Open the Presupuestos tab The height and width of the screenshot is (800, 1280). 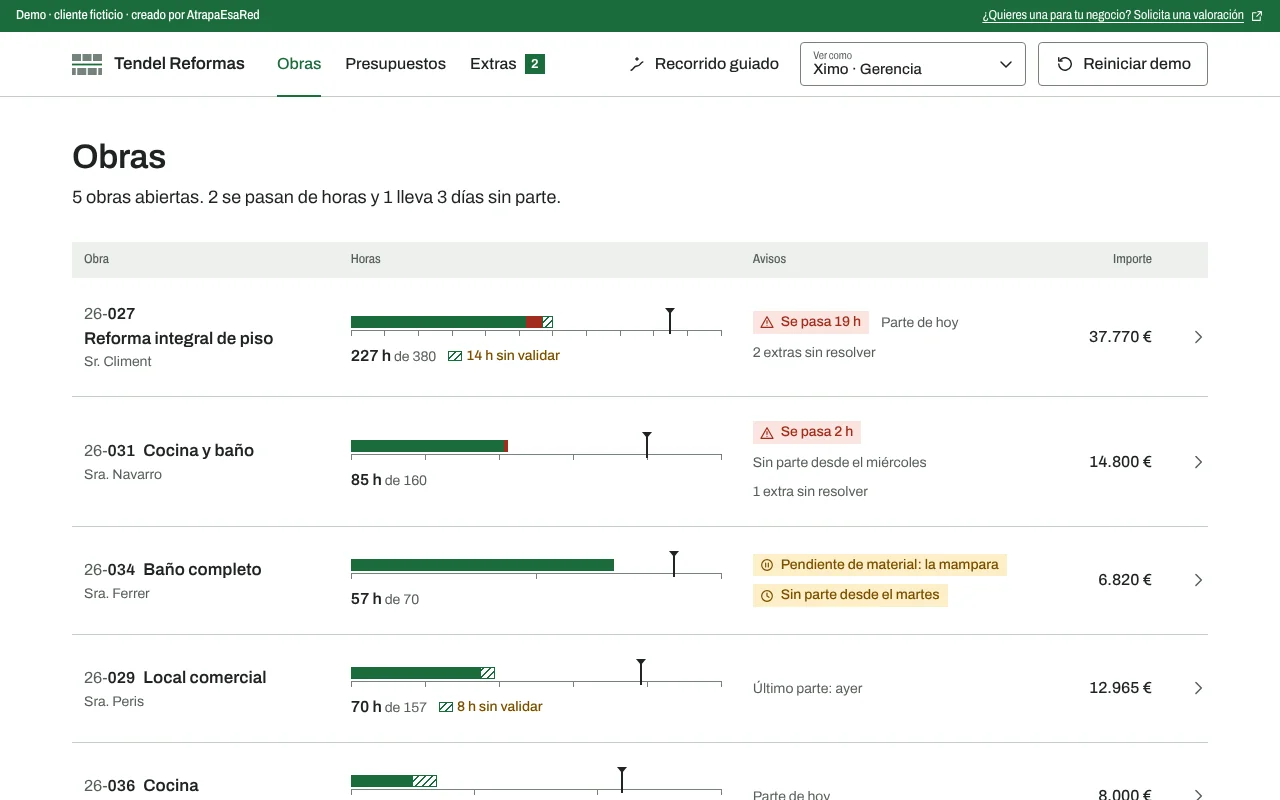(395, 64)
